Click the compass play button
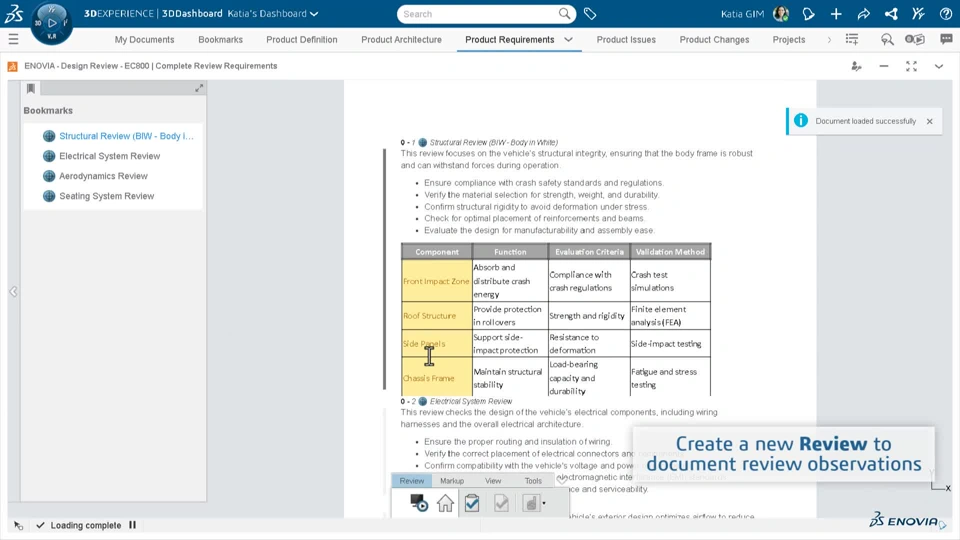The height and width of the screenshot is (540, 960). coord(52,23)
